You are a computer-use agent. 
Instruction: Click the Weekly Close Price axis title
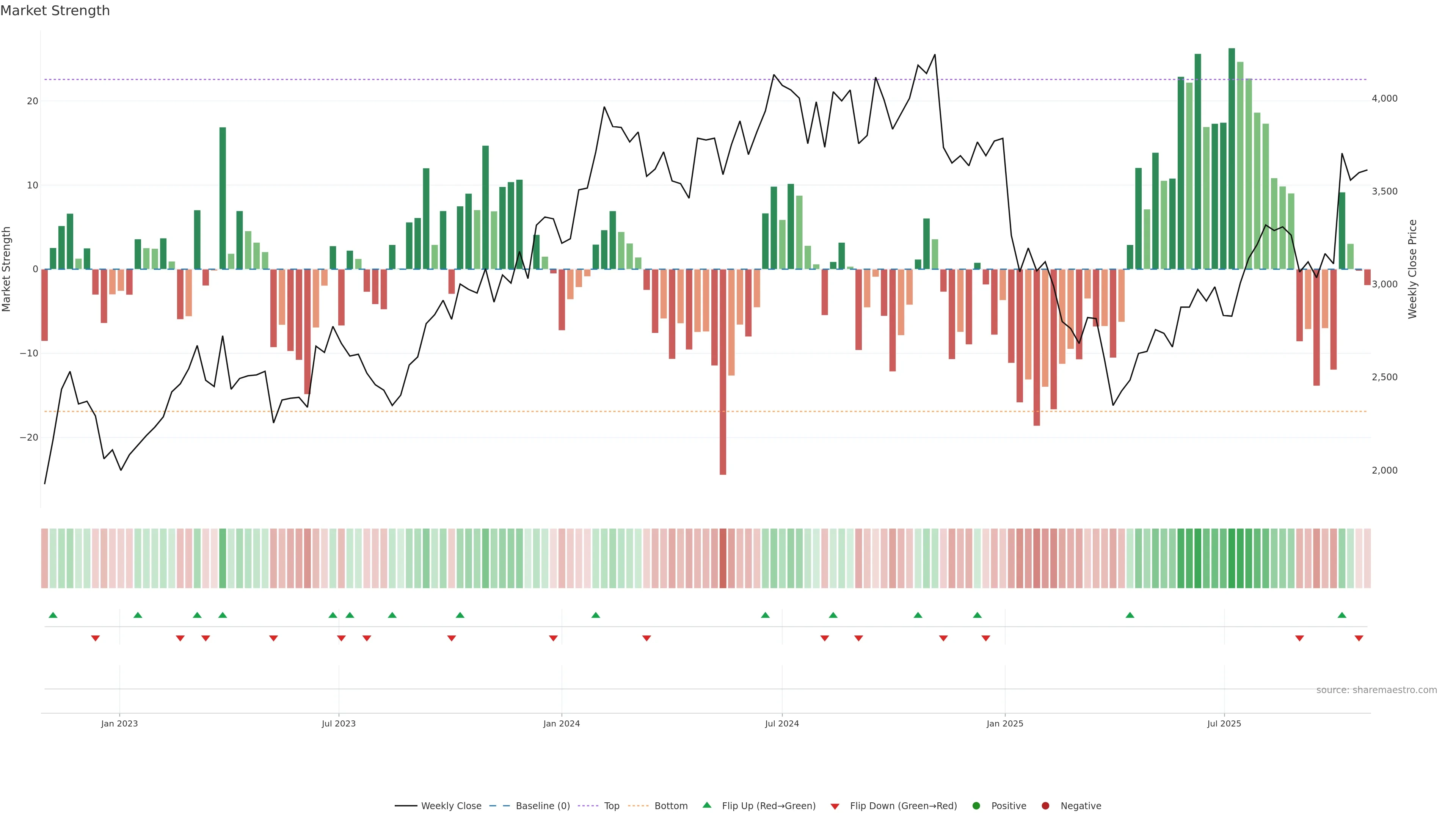(x=1412, y=269)
